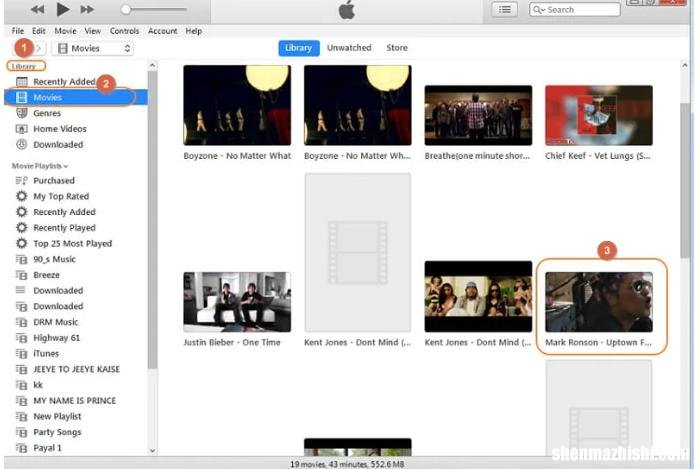Open the File menu

pos(18,31)
